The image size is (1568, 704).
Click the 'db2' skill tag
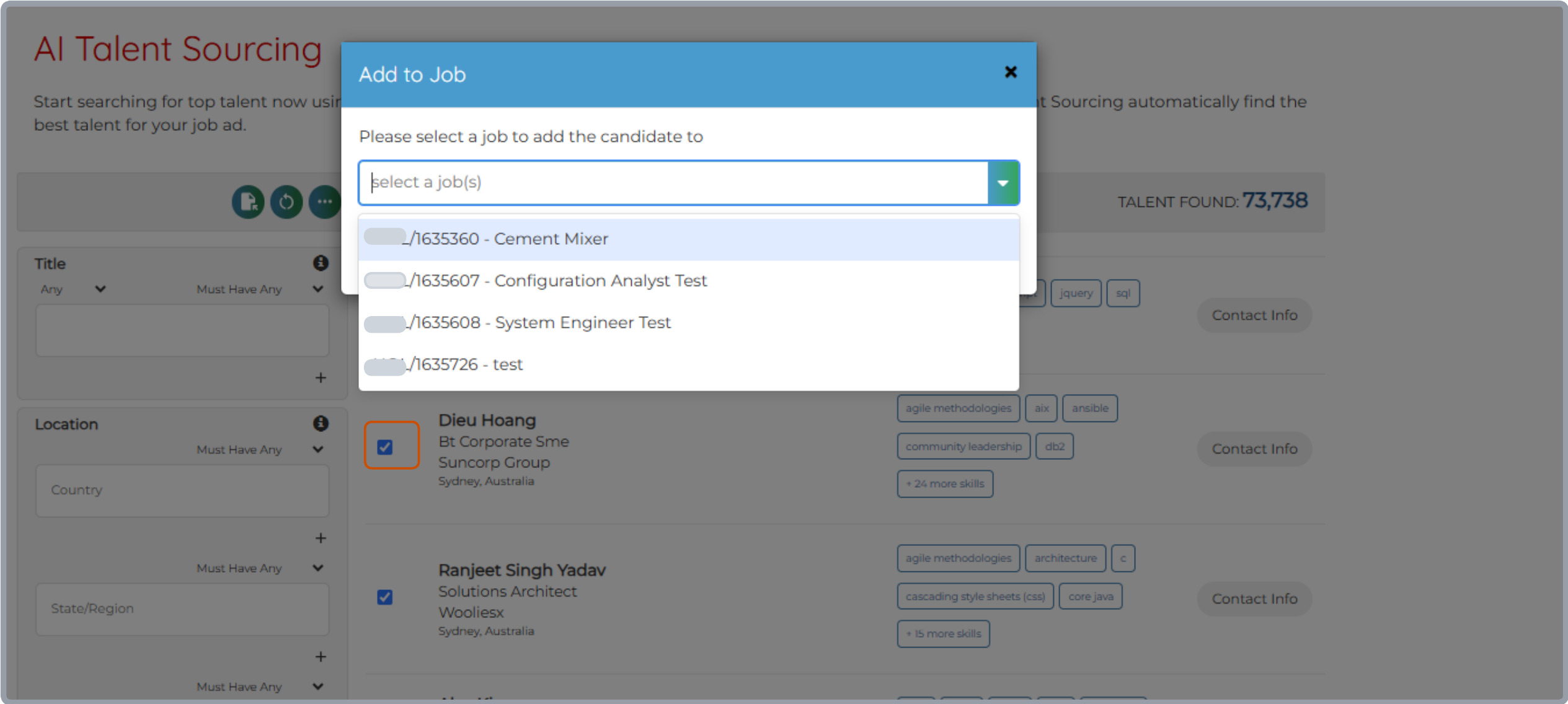1055,446
